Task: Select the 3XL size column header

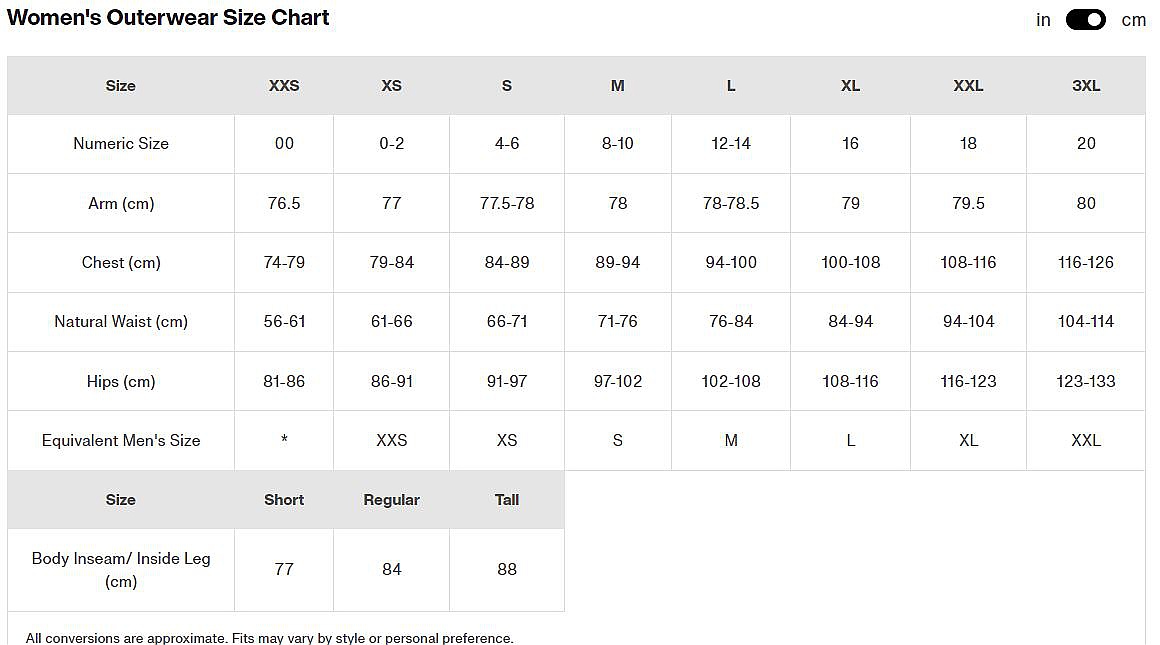Action: click(1086, 86)
